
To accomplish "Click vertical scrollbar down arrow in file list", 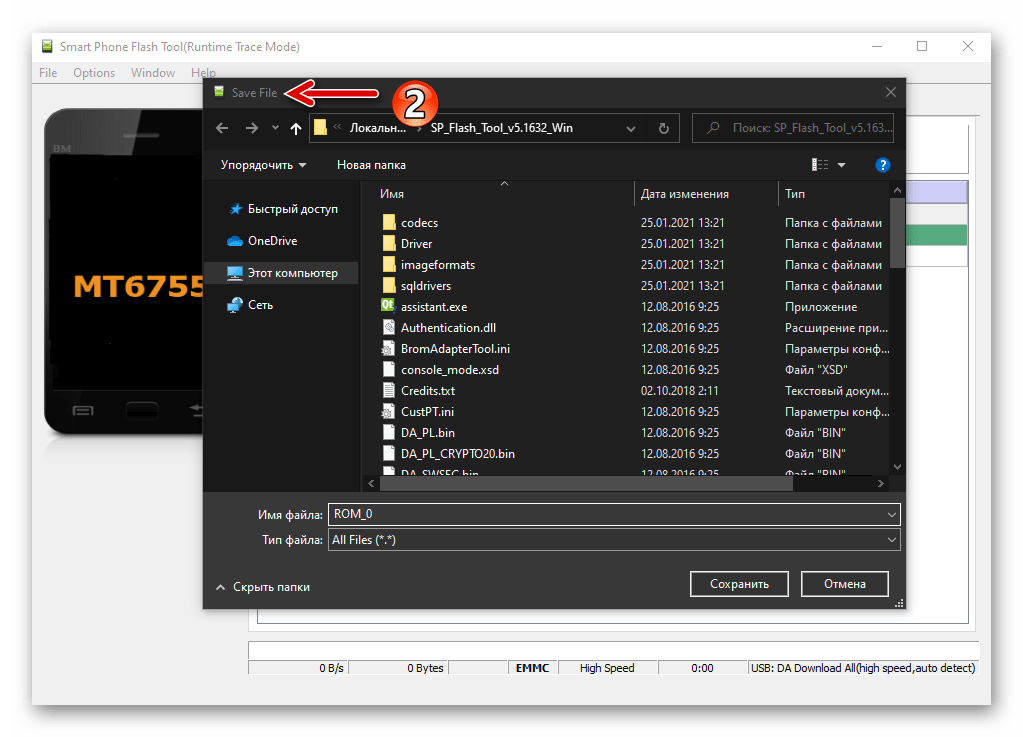I will (x=897, y=467).
